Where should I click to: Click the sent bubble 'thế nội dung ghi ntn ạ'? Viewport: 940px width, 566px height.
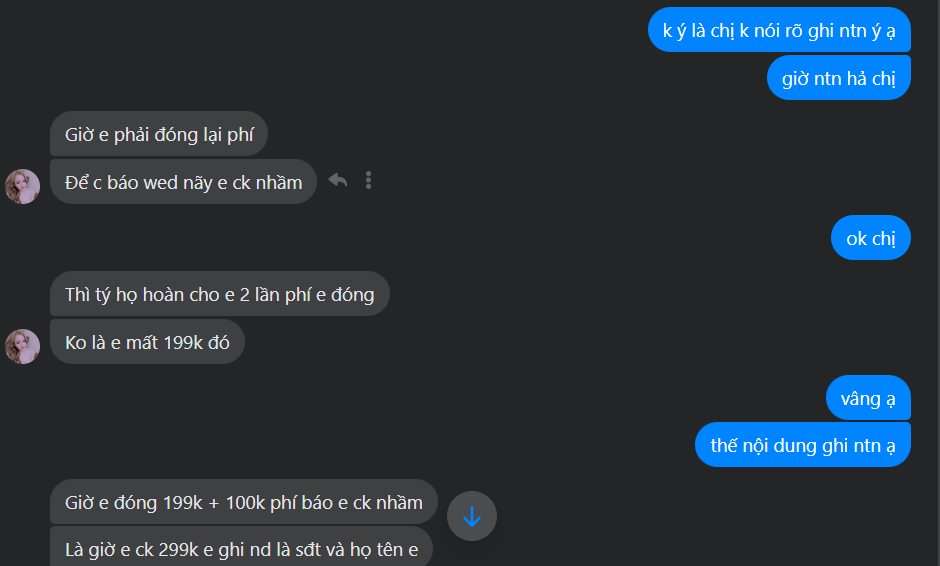coord(803,445)
